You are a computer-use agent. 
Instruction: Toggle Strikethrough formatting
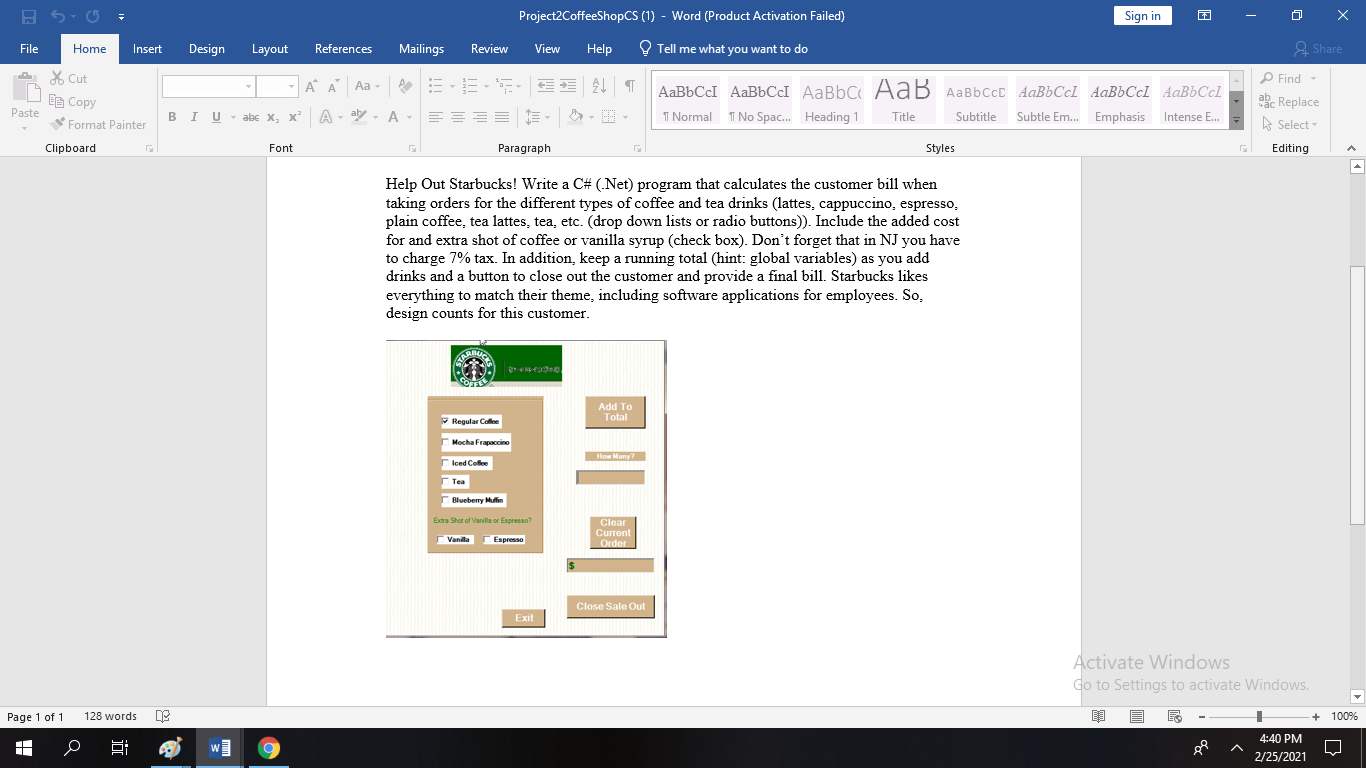[251, 117]
